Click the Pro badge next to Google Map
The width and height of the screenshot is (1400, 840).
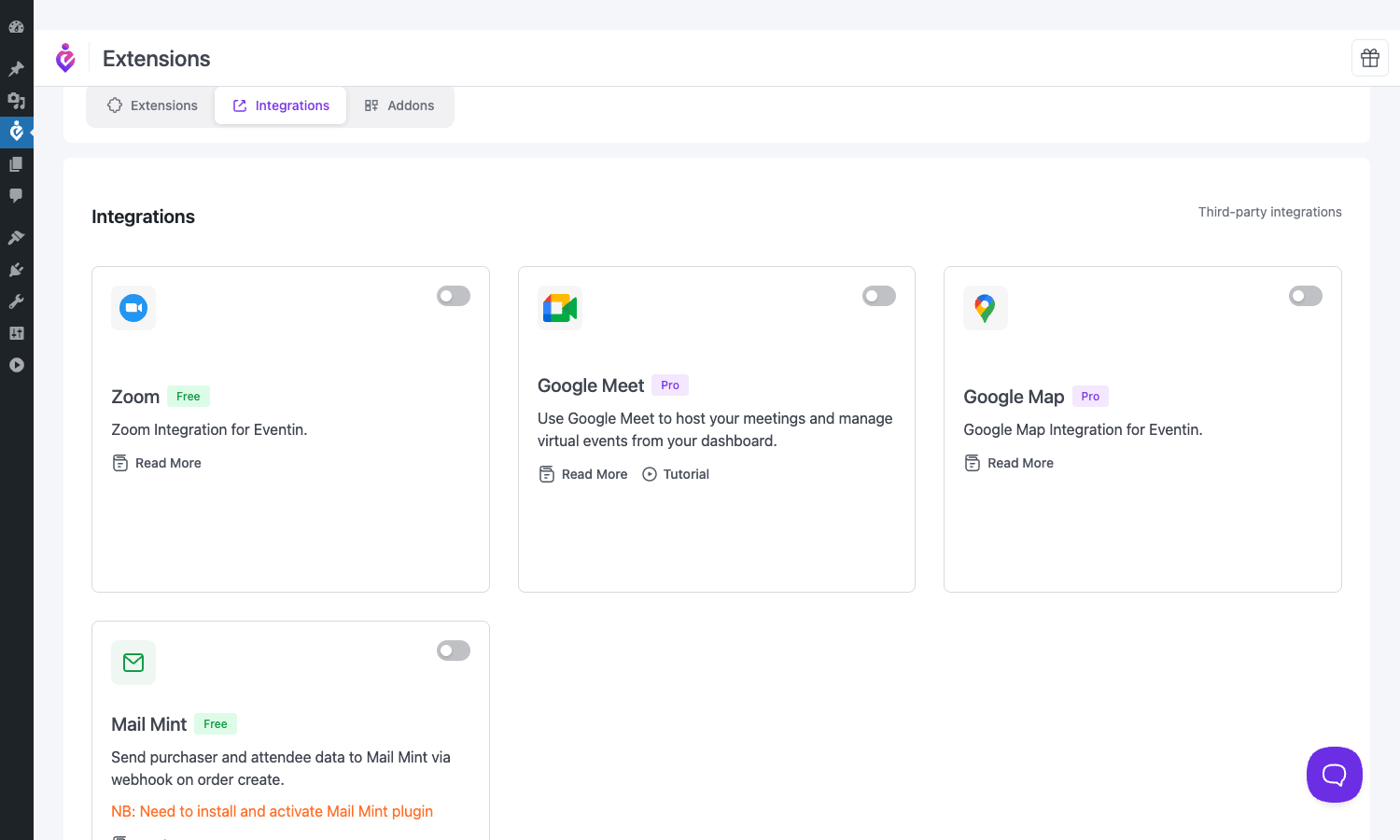coord(1090,397)
